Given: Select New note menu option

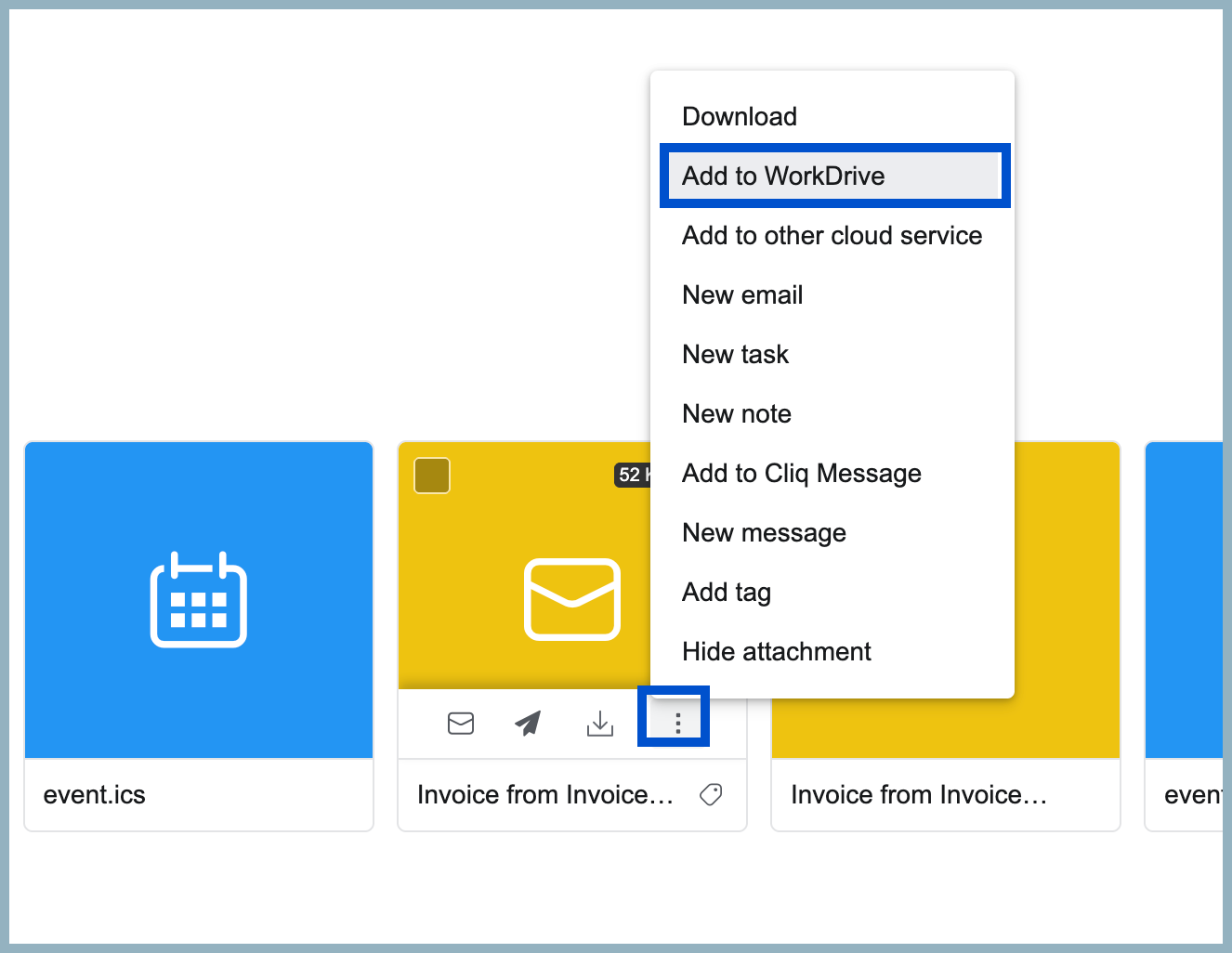Looking at the screenshot, I should point(832,413).
